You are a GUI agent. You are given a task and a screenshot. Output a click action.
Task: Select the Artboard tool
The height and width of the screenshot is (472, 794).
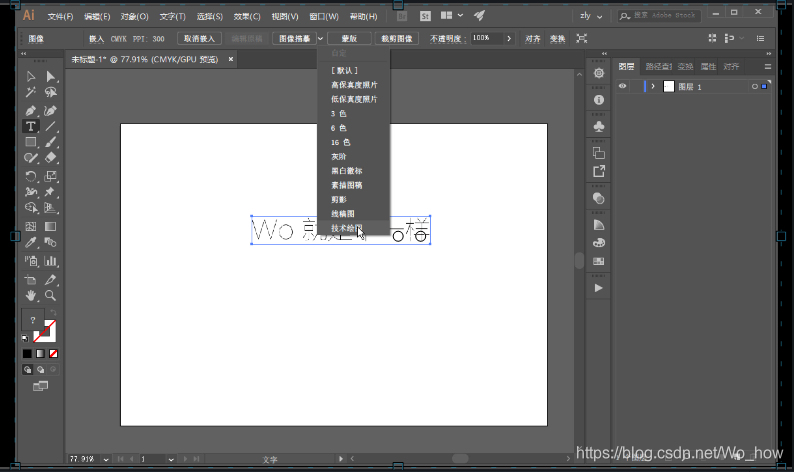click(x=31, y=280)
